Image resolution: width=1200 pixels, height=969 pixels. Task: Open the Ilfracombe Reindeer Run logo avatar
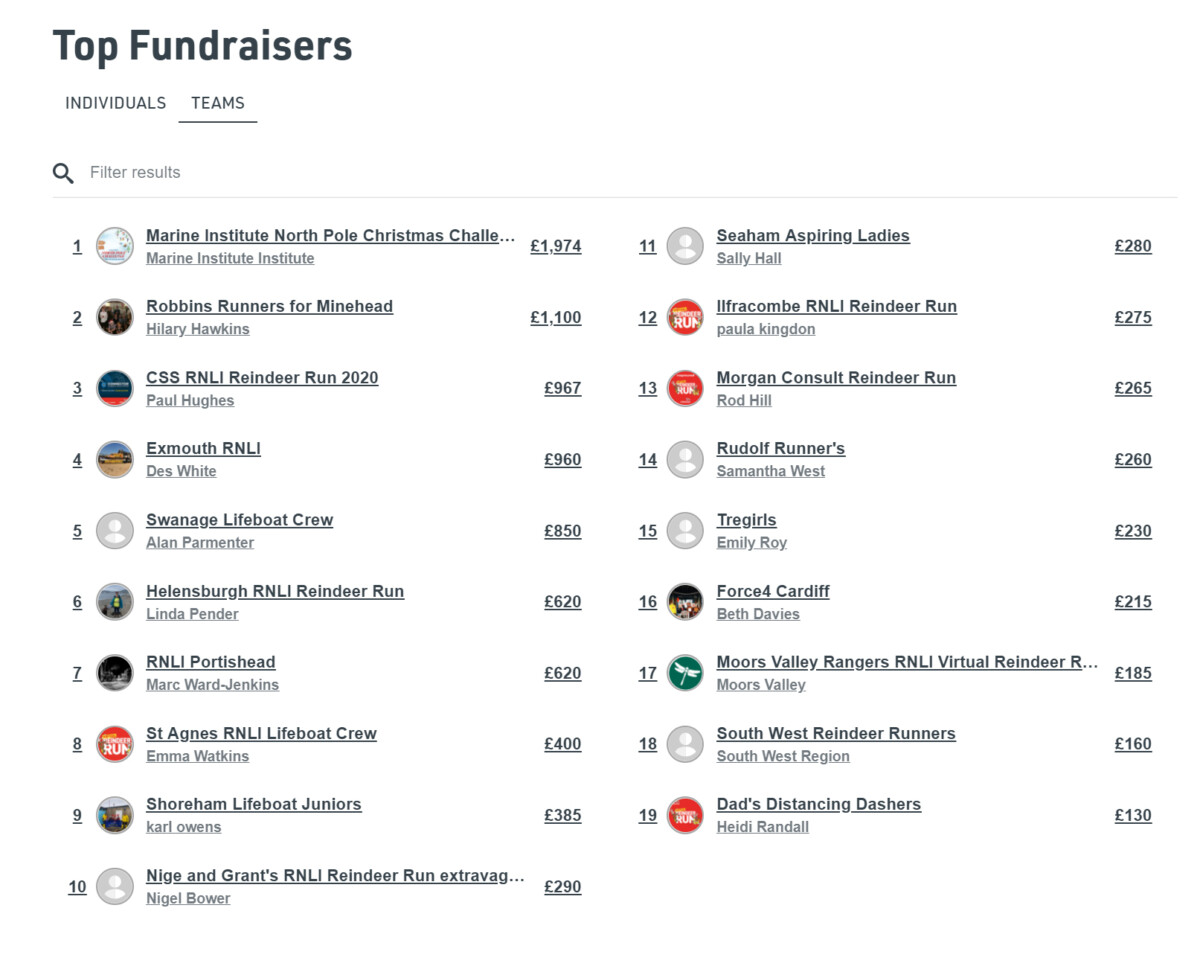(685, 317)
